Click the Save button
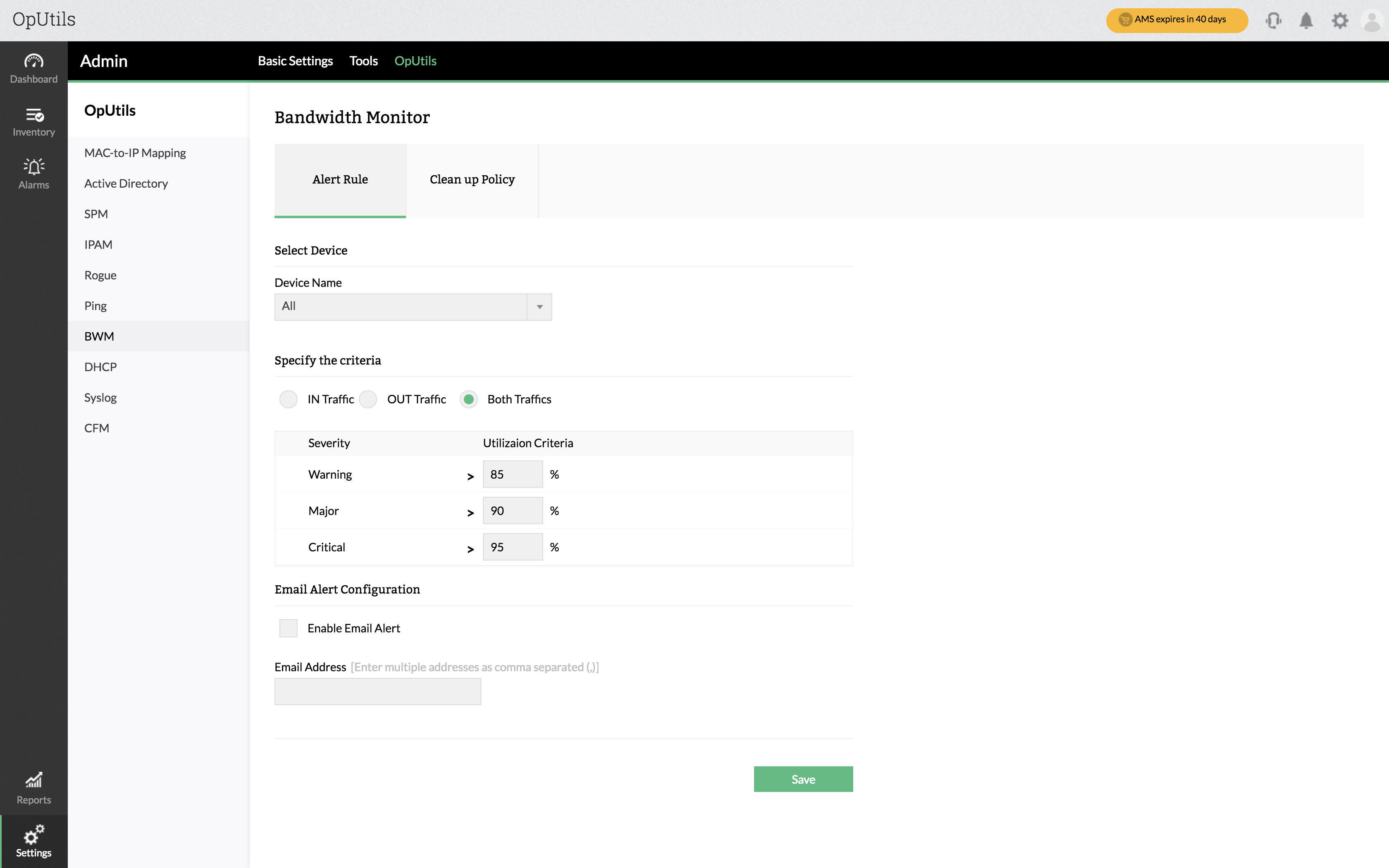 (803, 779)
